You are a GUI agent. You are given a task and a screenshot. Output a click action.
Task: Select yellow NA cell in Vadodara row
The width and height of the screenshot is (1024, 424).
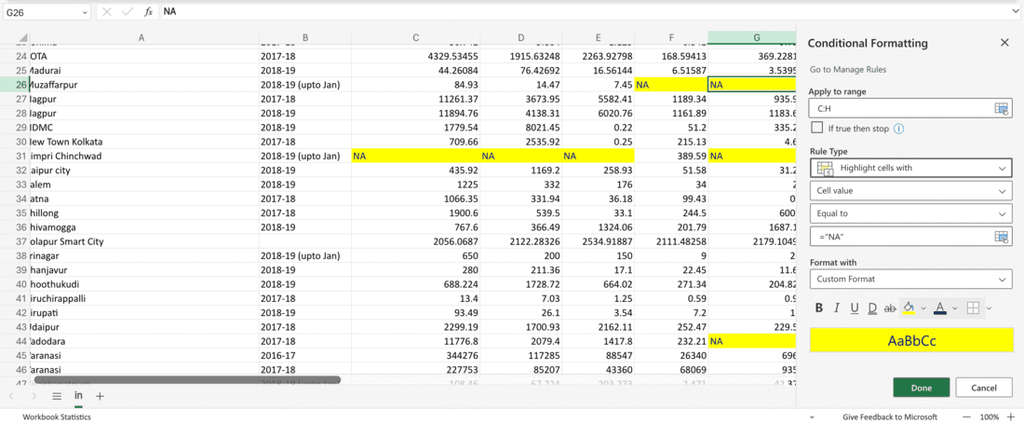point(752,341)
